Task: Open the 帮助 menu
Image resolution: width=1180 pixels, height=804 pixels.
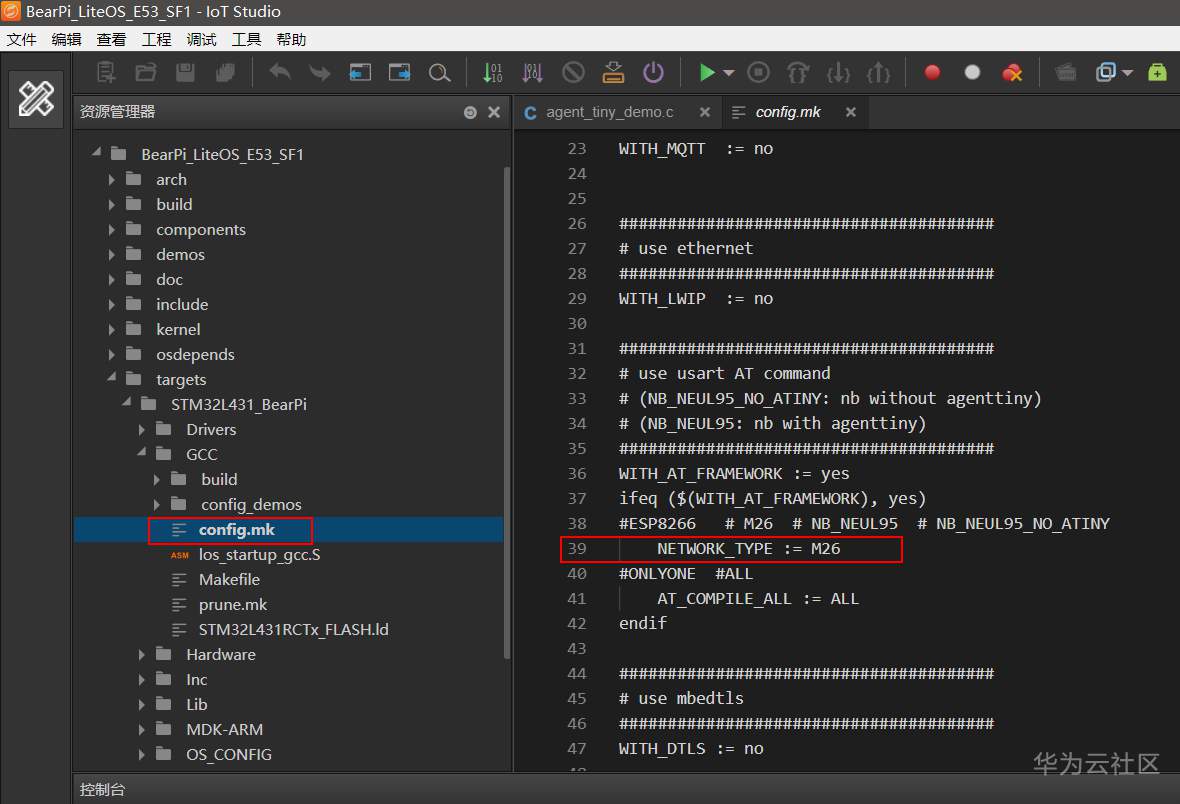Action: (x=291, y=40)
